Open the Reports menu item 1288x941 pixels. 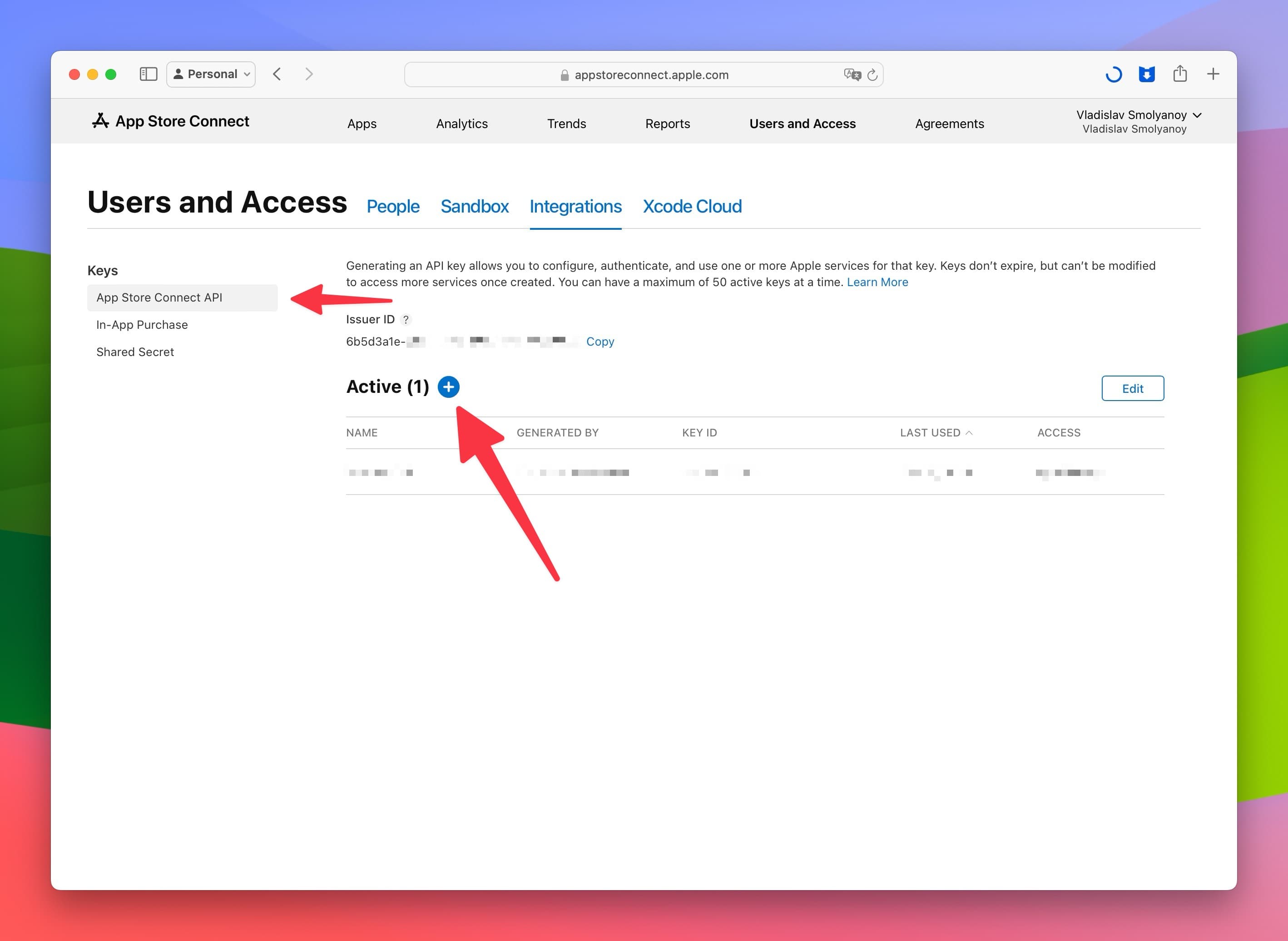[668, 124]
